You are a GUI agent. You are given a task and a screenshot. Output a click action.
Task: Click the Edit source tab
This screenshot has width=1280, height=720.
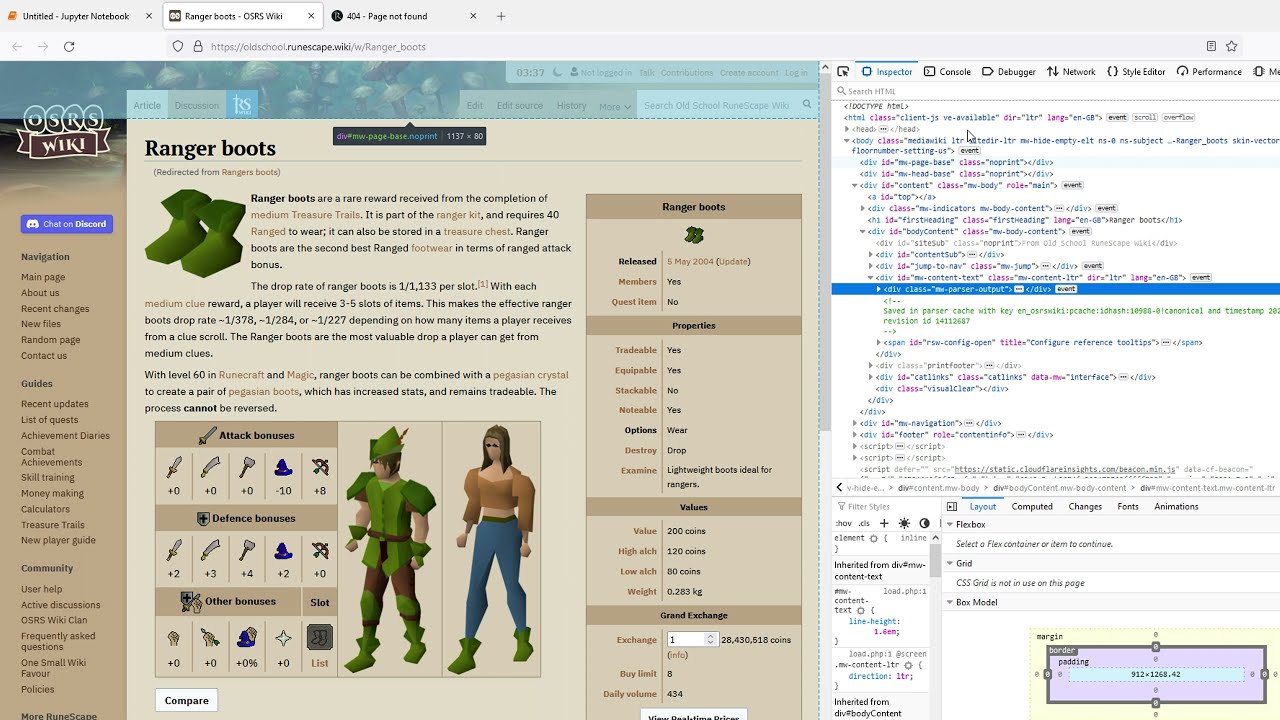point(520,106)
